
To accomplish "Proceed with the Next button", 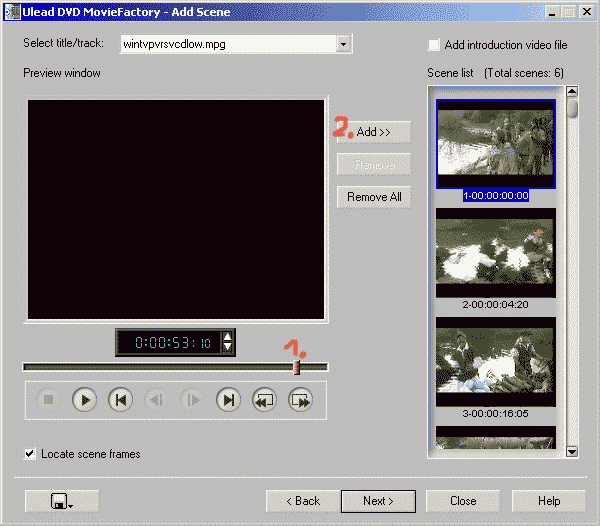I will [x=378, y=501].
